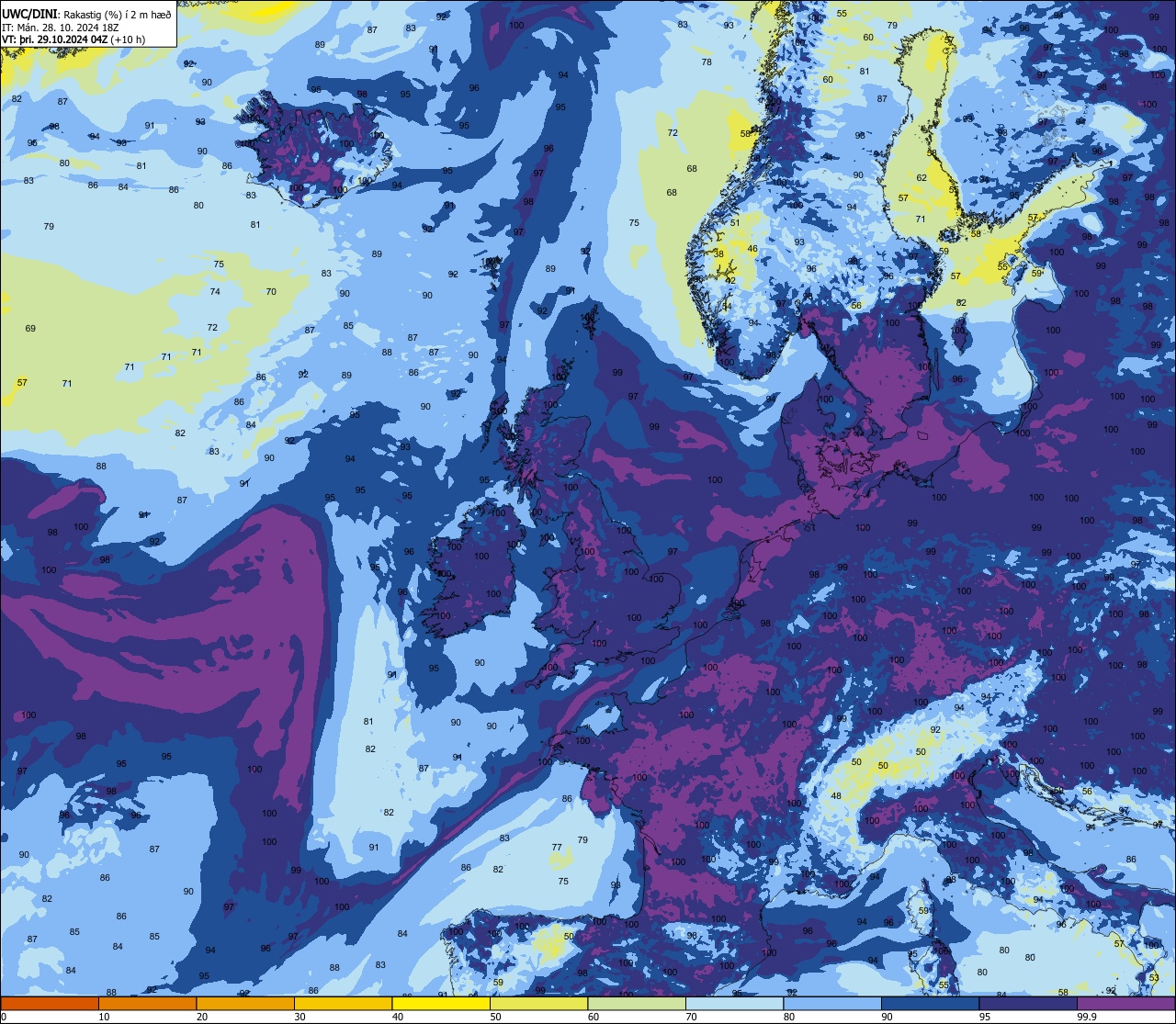Click the '74' humidity value on the map

(x=215, y=292)
